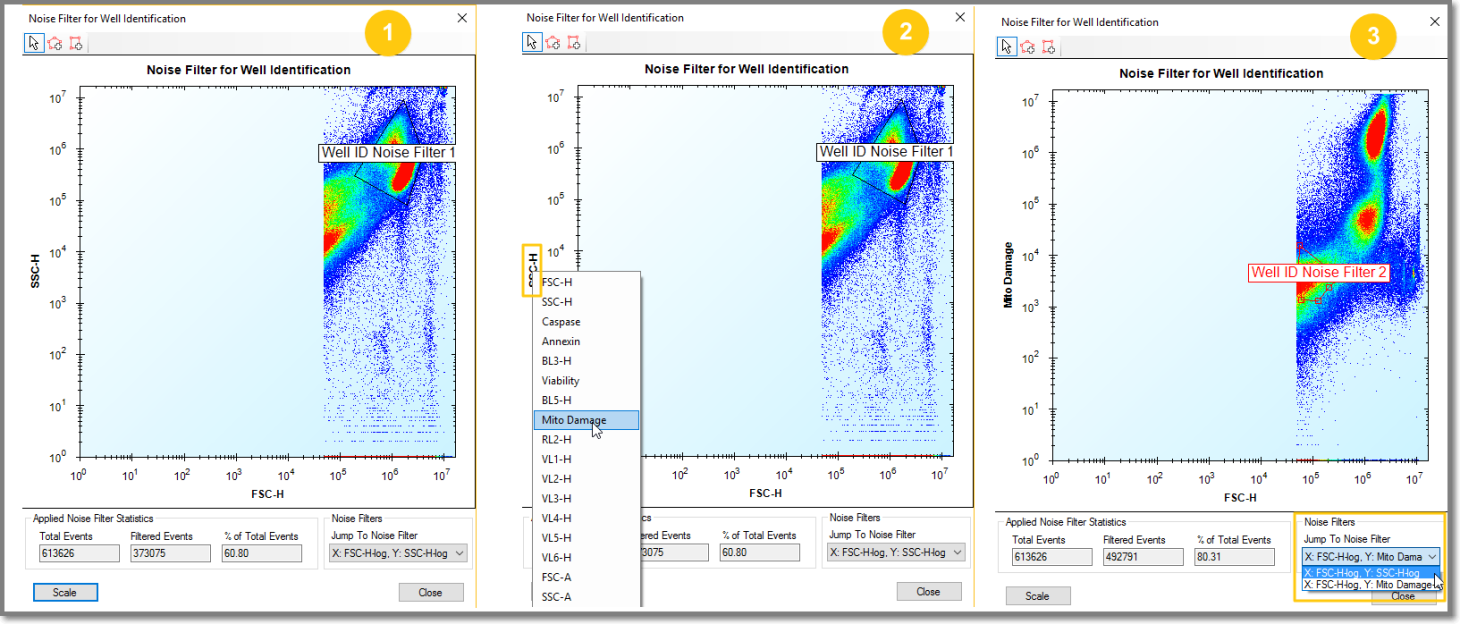
Task: Select the arrow pointer tool in window 2
Action: point(532,42)
